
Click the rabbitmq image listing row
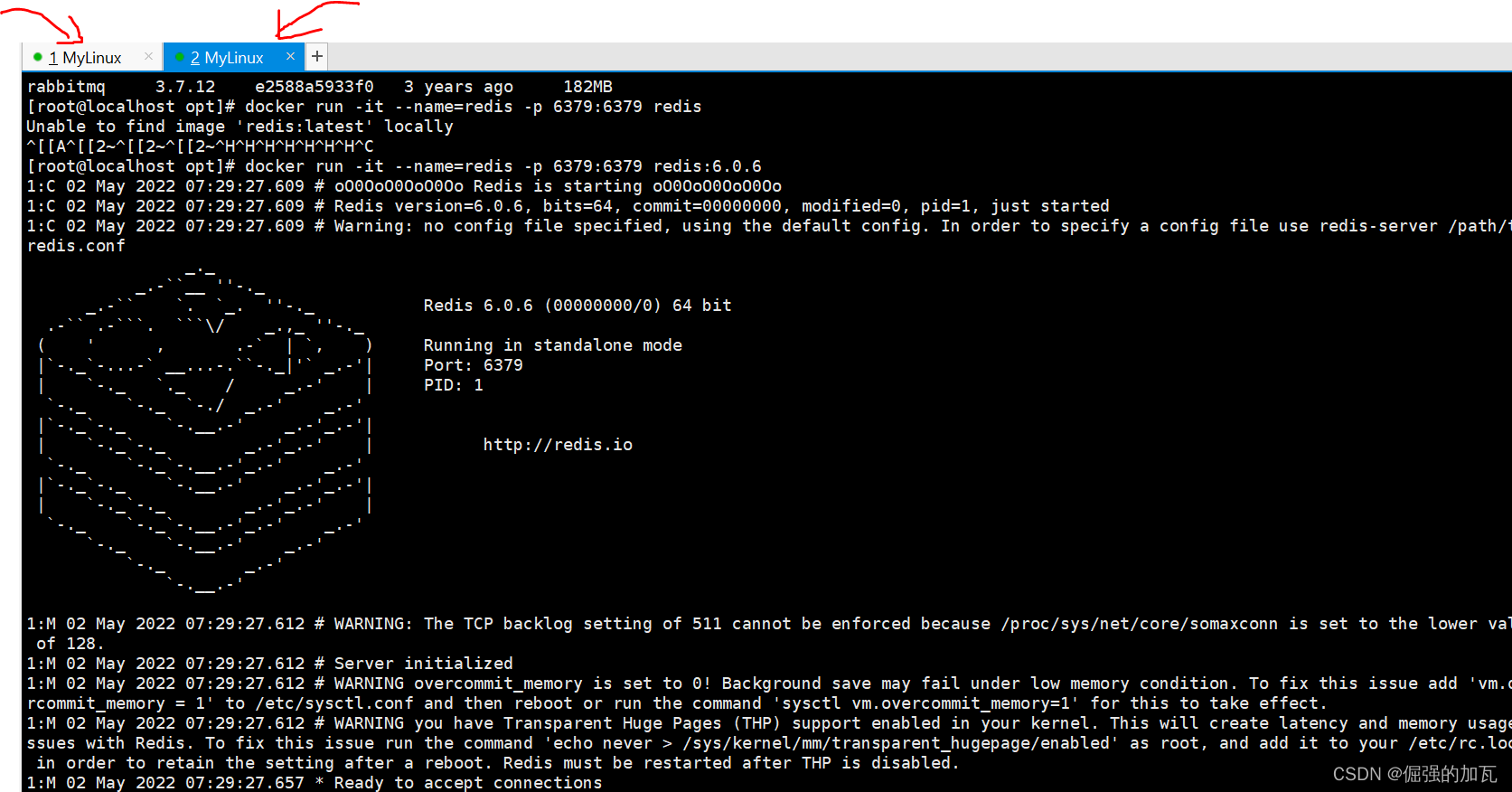pyautogui.click(x=319, y=87)
